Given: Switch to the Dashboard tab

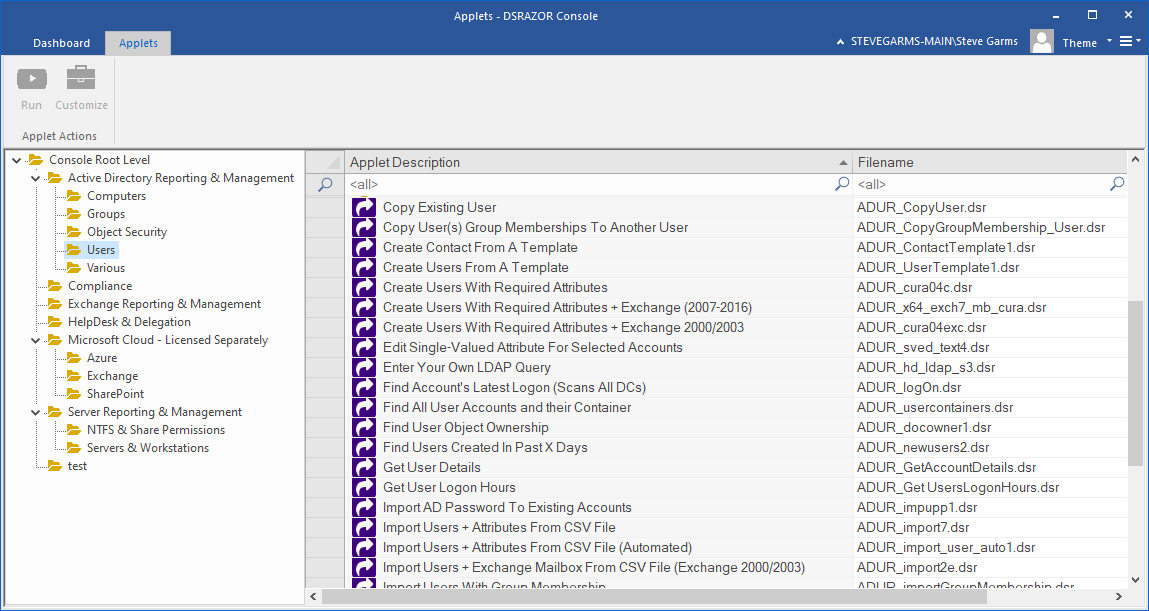Looking at the screenshot, I should click(61, 43).
